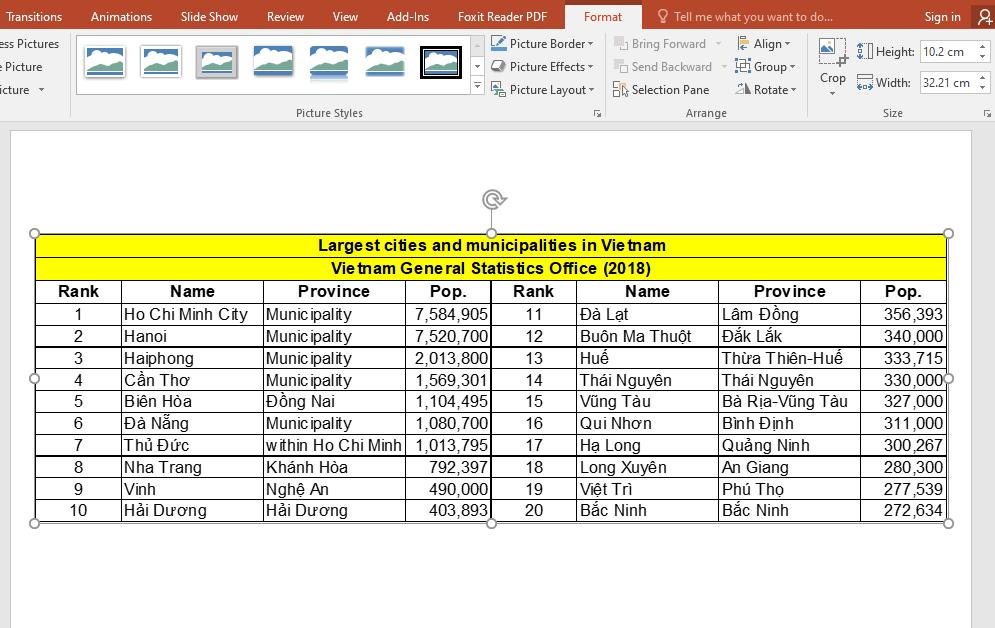Open the Group dropdown
This screenshot has height=628, width=995.
pyautogui.click(x=765, y=67)
